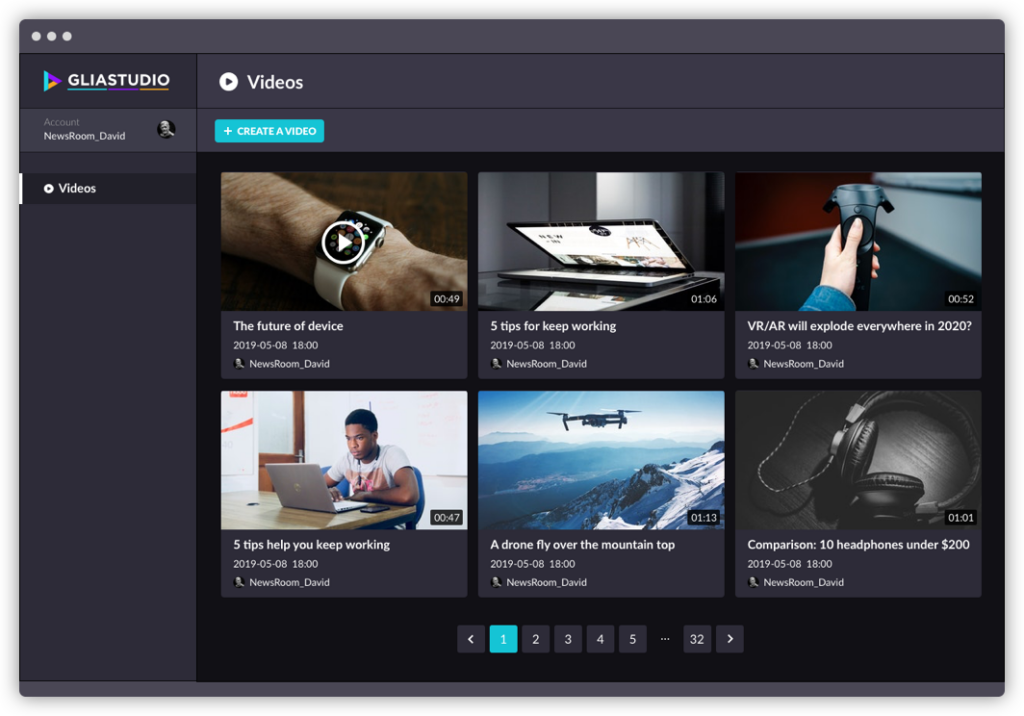
Task: Click the ellipsis in the pagination bar
Action: click(665, 638)
